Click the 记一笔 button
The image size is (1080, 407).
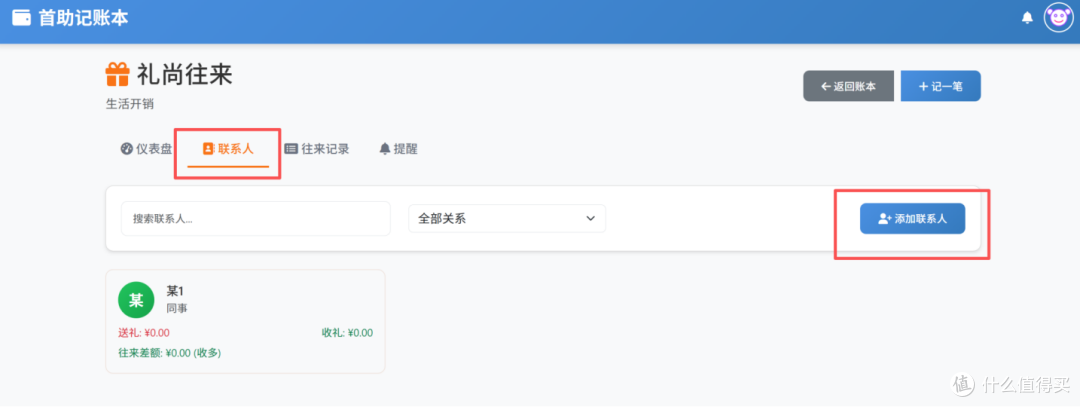(941, 86)
